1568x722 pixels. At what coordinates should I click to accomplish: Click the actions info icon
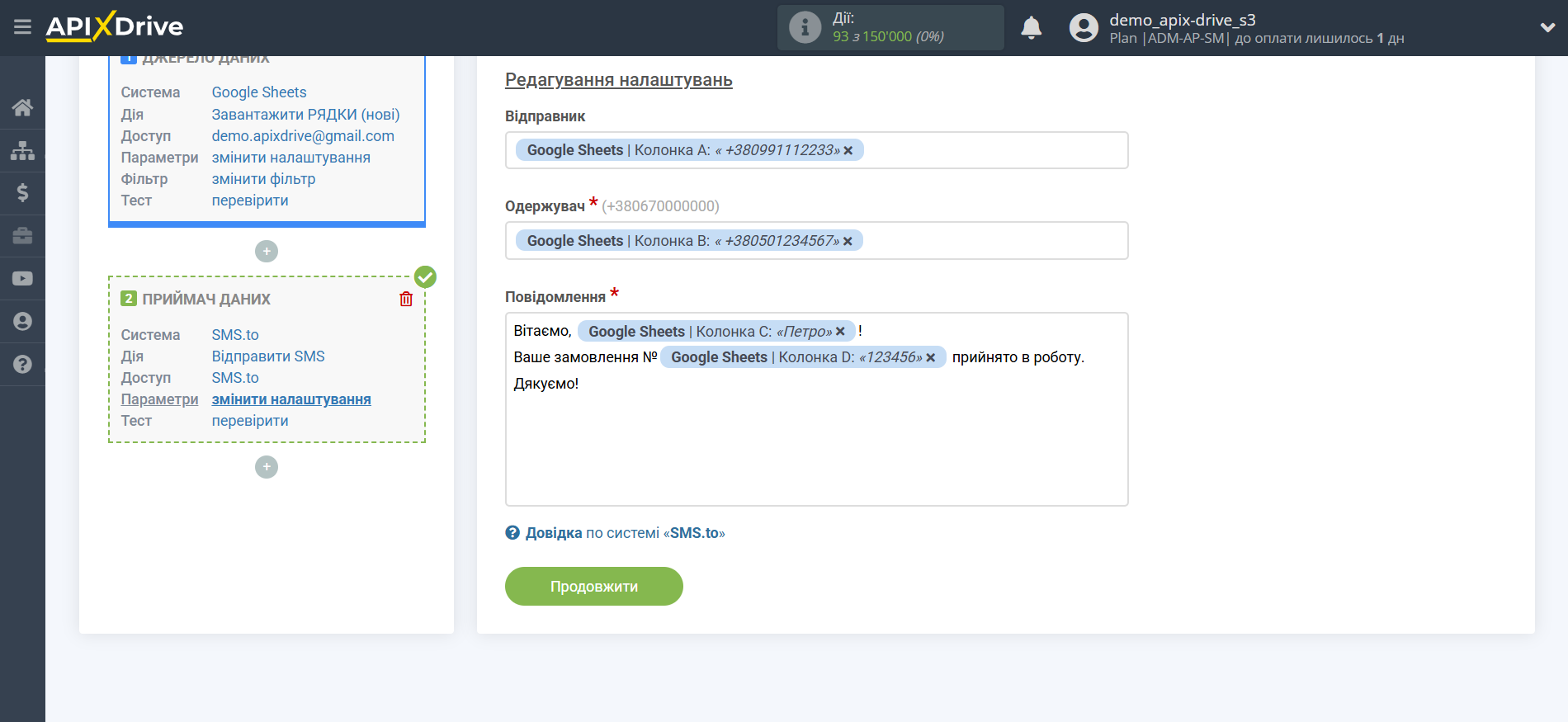[x=805, y=27]
